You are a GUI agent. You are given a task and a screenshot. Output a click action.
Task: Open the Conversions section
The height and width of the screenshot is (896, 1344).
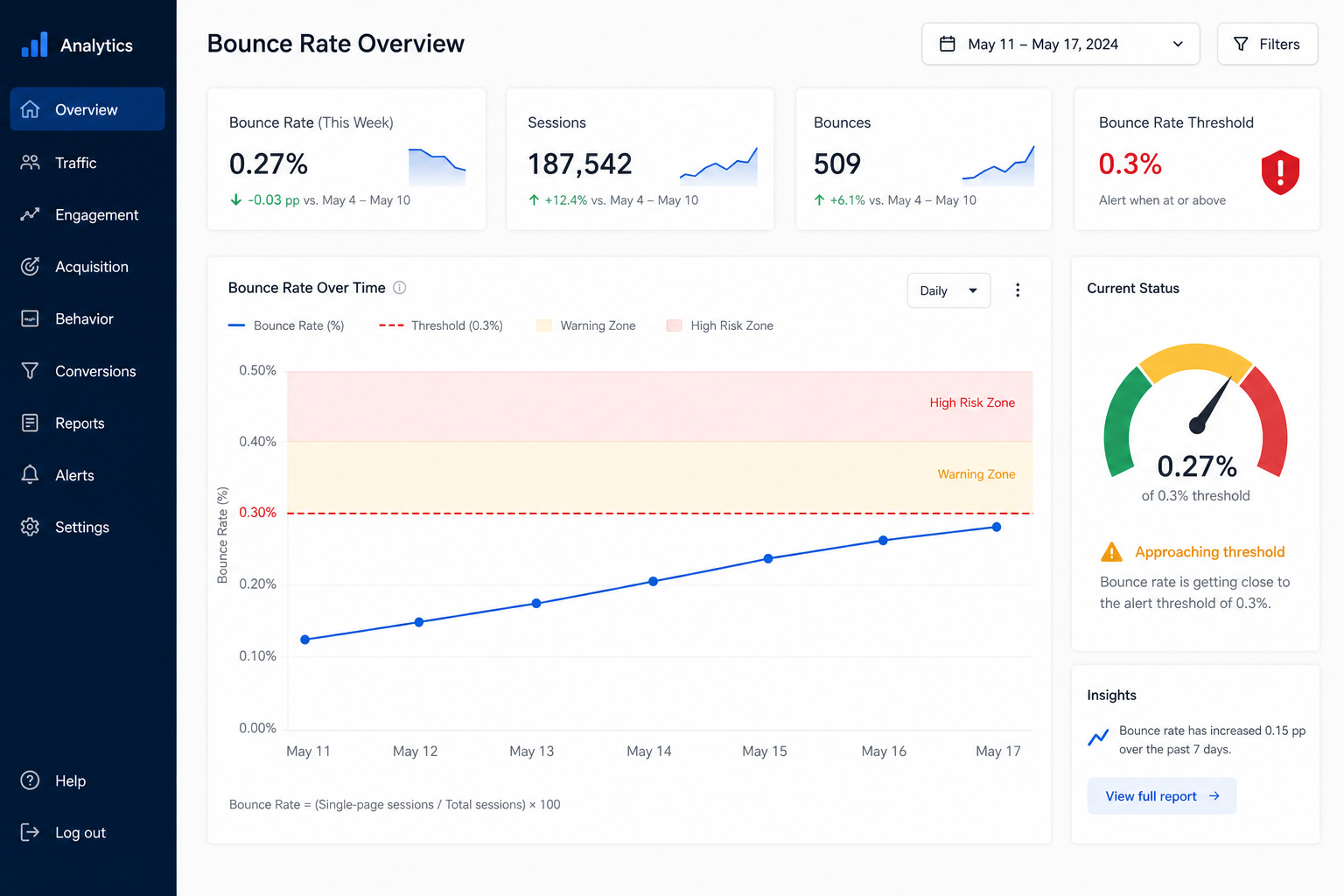coord(87,371)
